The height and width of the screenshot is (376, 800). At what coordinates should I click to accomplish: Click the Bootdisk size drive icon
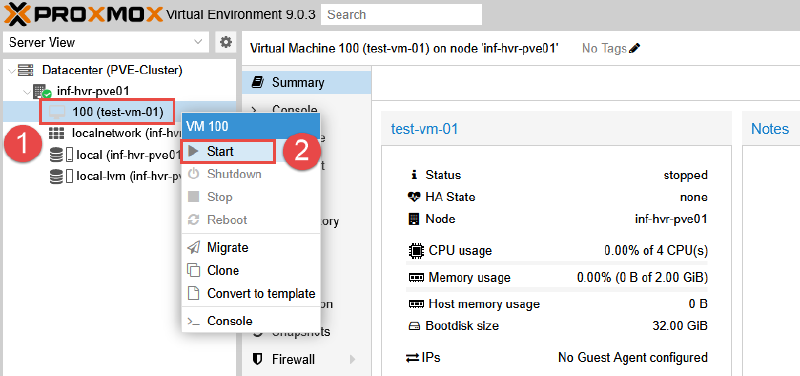point(414,326)
